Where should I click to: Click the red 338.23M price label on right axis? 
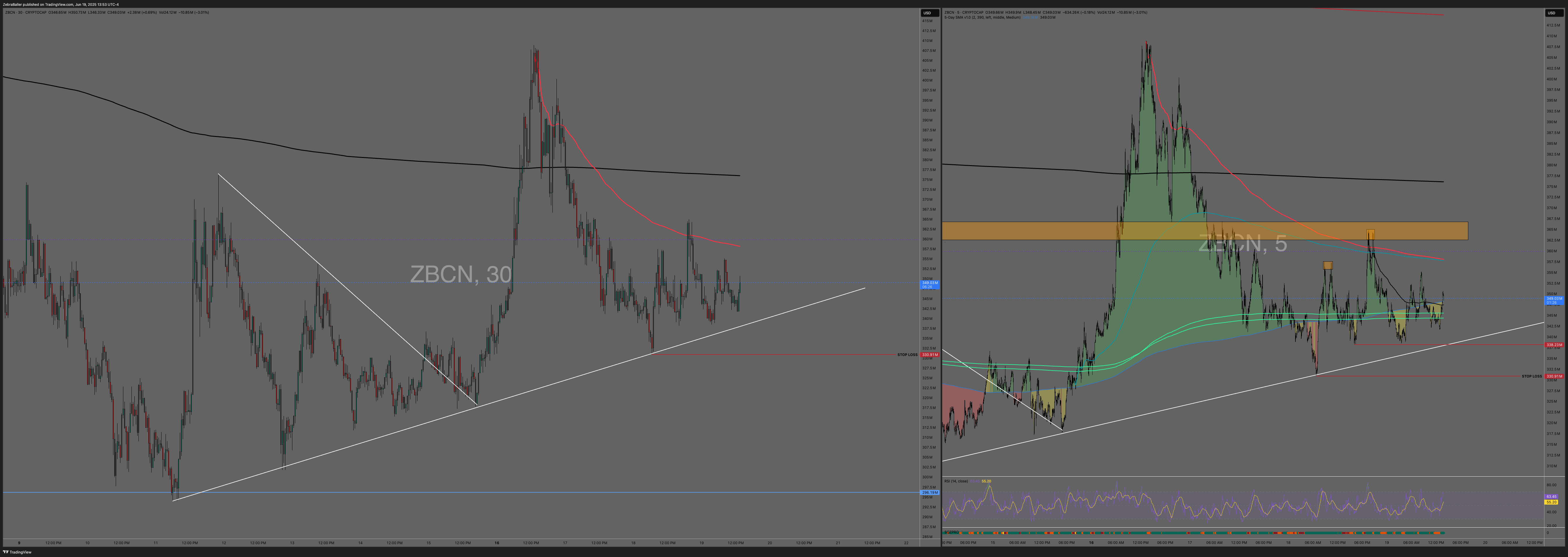[1554, 345]
